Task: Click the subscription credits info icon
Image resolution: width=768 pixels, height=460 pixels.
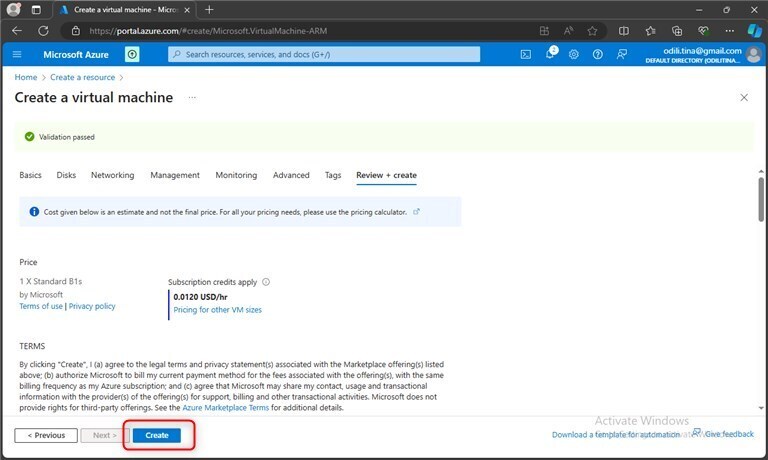Action: point(266,282)
